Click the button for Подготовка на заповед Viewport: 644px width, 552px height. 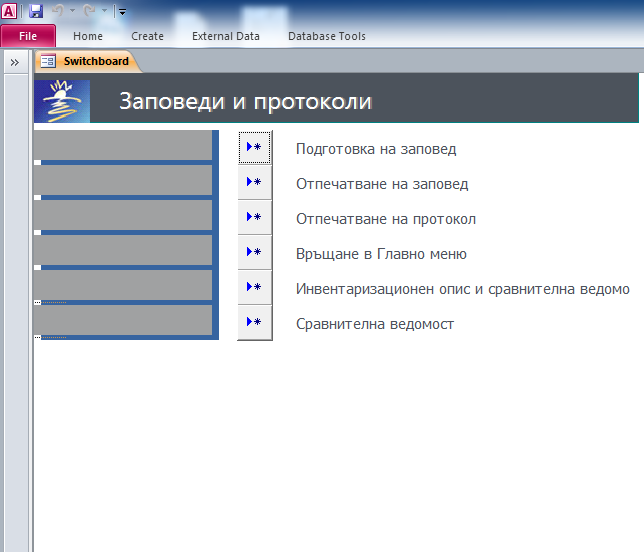pyautogui.click(x=255, y=147)
